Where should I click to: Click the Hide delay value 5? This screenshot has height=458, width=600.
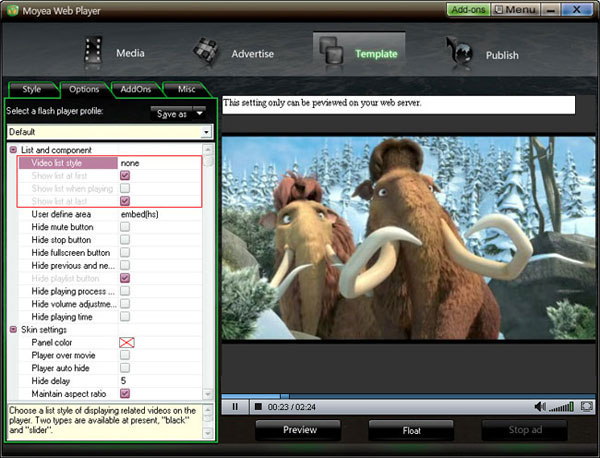point(123,381)
